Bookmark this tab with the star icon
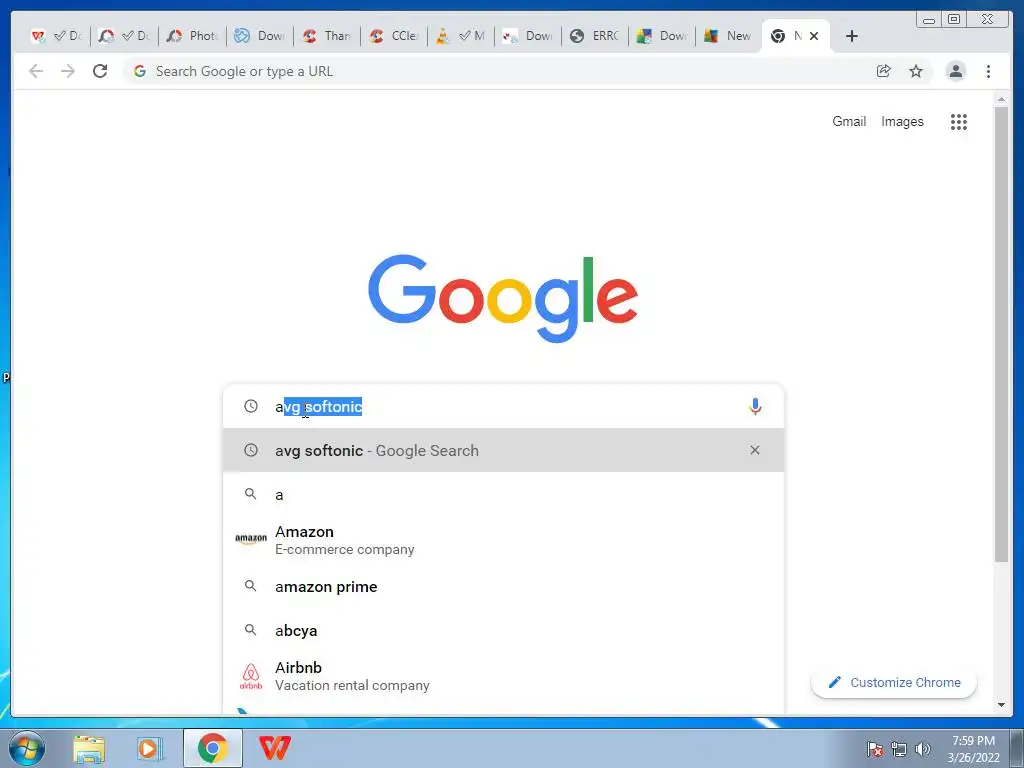Screen dimensions: 1024x768 click(x=916, y=71)
